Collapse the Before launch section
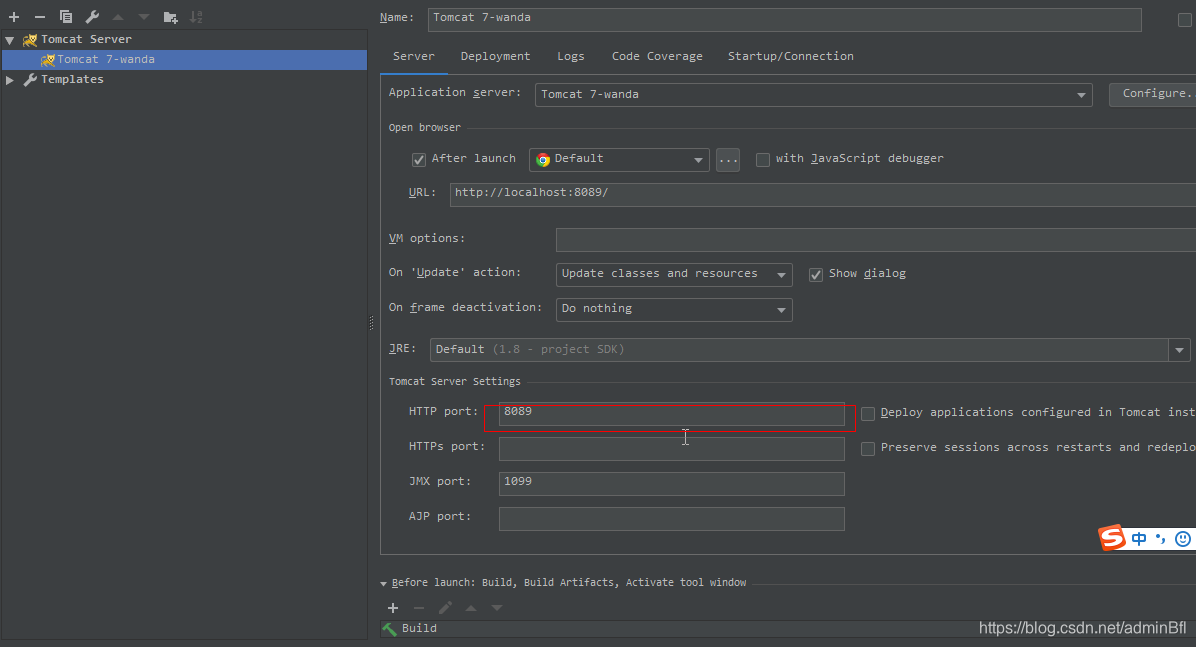Viewport: 1196px width, 647px height. click(384, 584)
